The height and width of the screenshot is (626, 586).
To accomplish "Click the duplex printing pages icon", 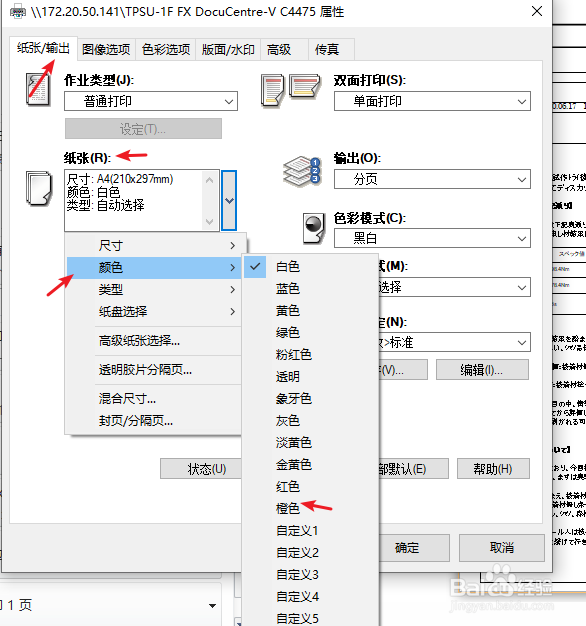I will (x=291, y=90).
